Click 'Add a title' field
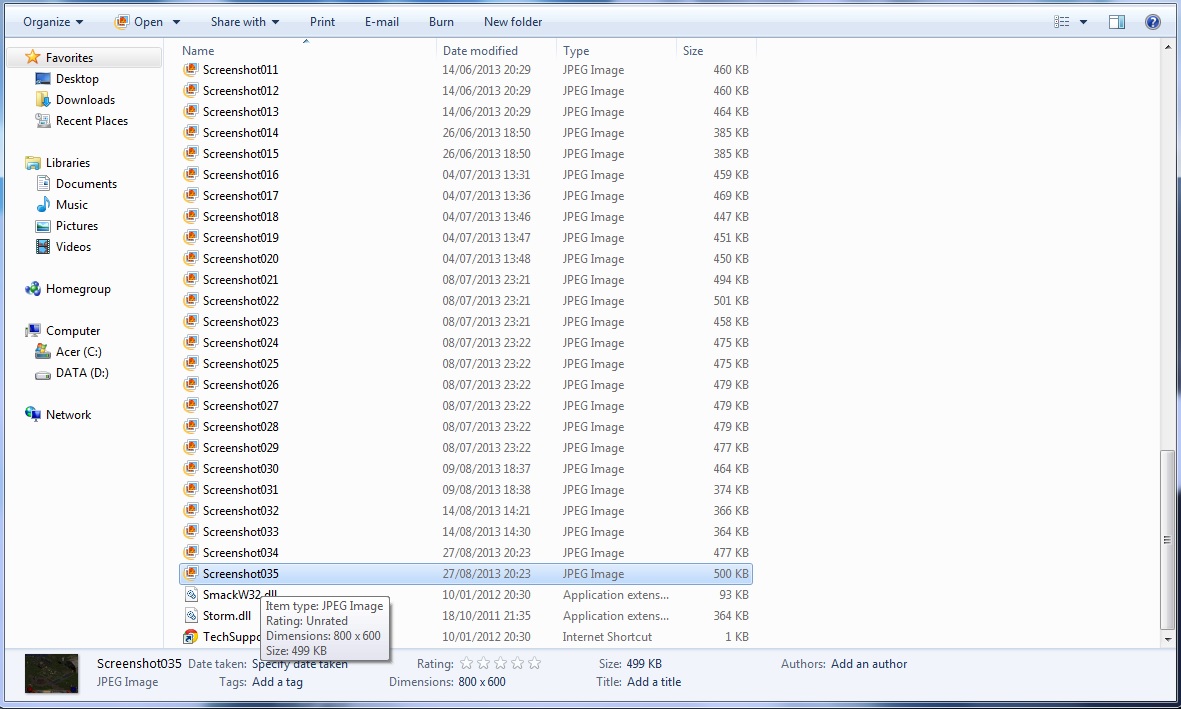 point(654,682)
